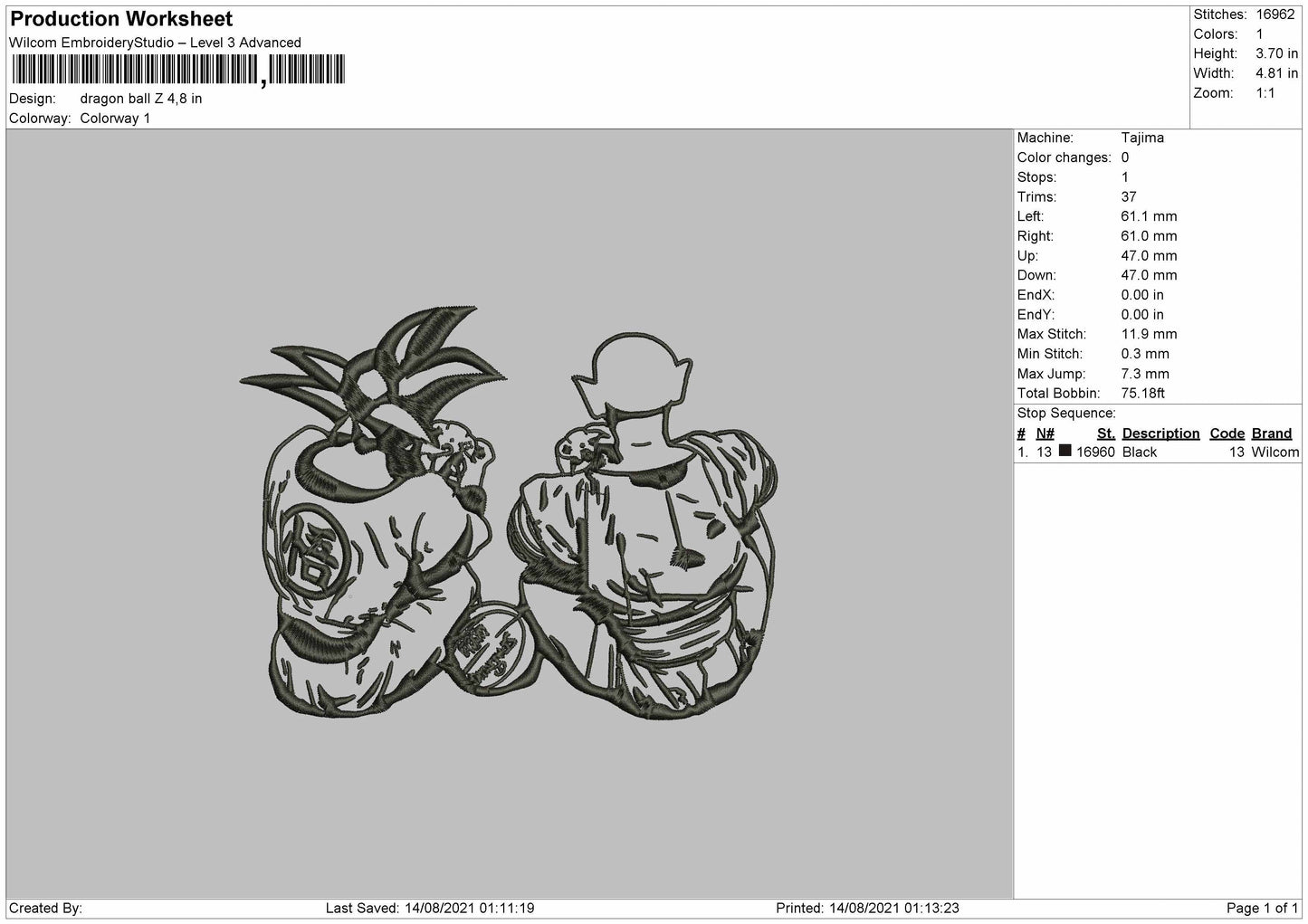Select the 'Wilcom EmbroideryStudio – Level 3 Advanced' text
The width and height of the screenshot is (1308, 924).
click(x=155, y=43)
